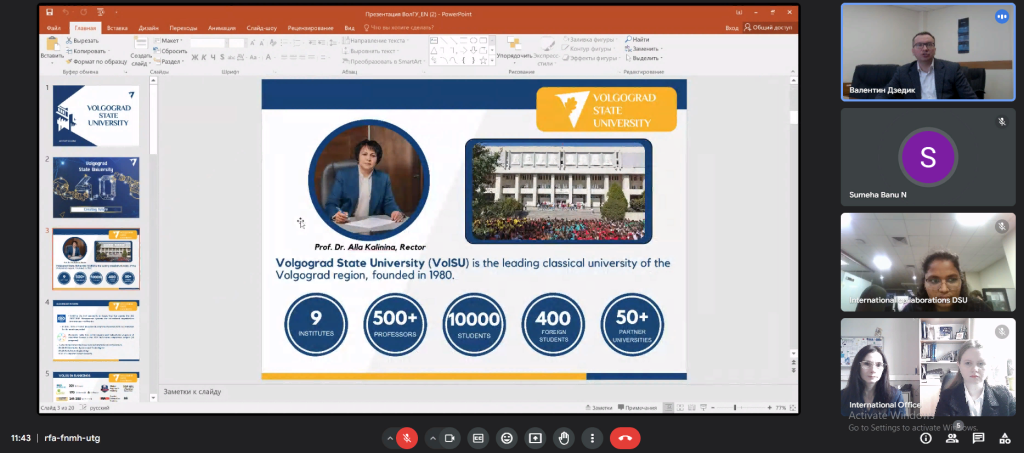1024x453 pixels.
Task: Open the more options three-dot menu
Action: coord(592,438)
